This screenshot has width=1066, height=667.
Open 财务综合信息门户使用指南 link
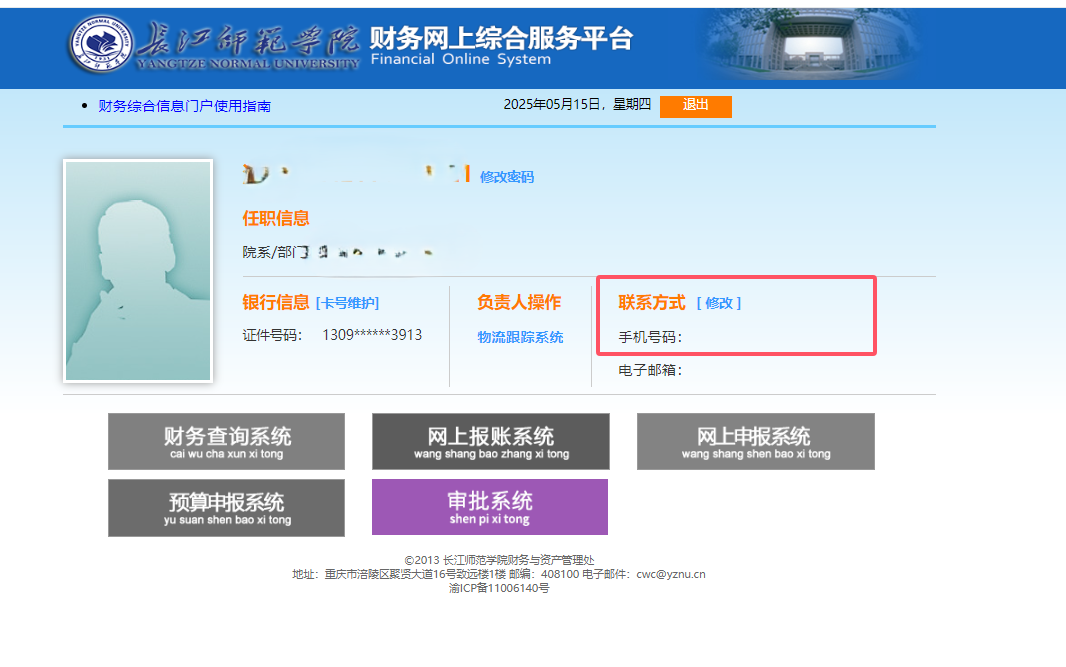184,106
